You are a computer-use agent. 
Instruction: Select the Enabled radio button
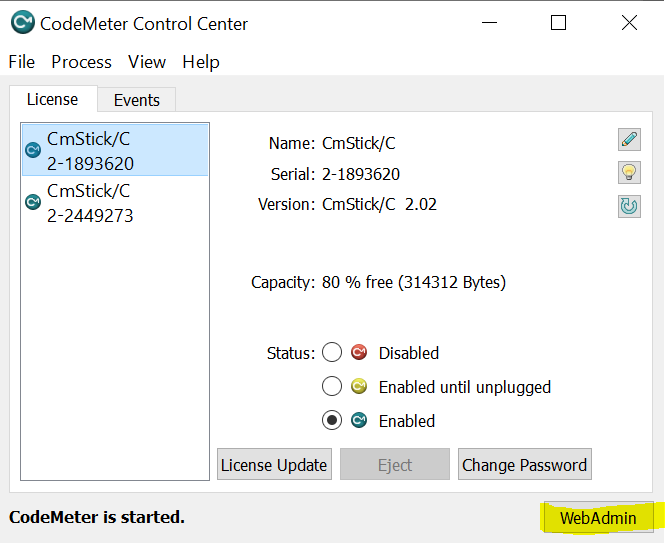(332, 420)
